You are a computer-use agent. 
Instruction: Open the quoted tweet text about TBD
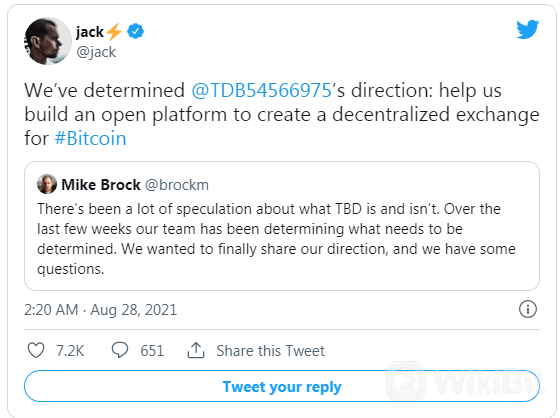(276, 239)
